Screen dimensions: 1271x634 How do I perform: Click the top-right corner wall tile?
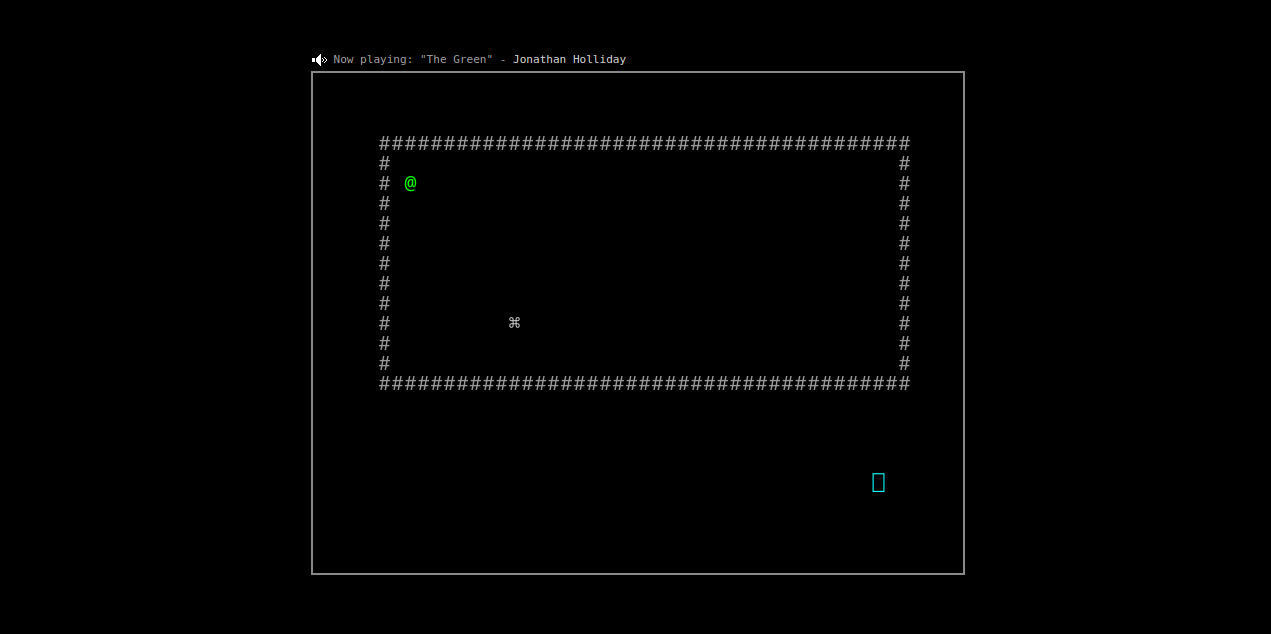(904, 143)
